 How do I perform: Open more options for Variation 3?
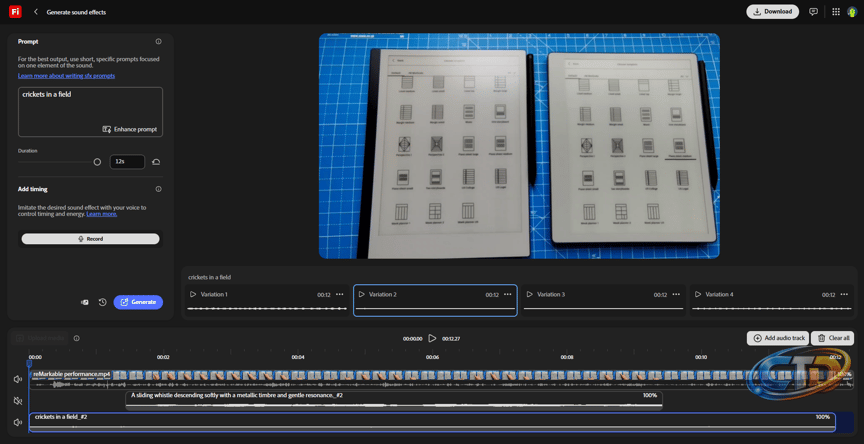[x=676, y=294]
